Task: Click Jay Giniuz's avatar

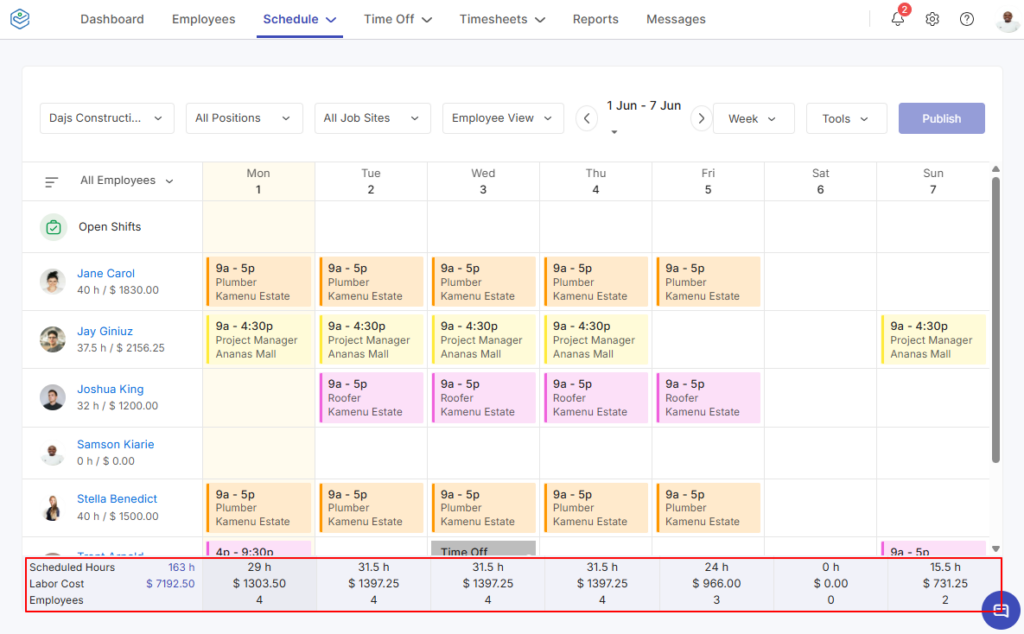Action: click(x=52, y=340)
